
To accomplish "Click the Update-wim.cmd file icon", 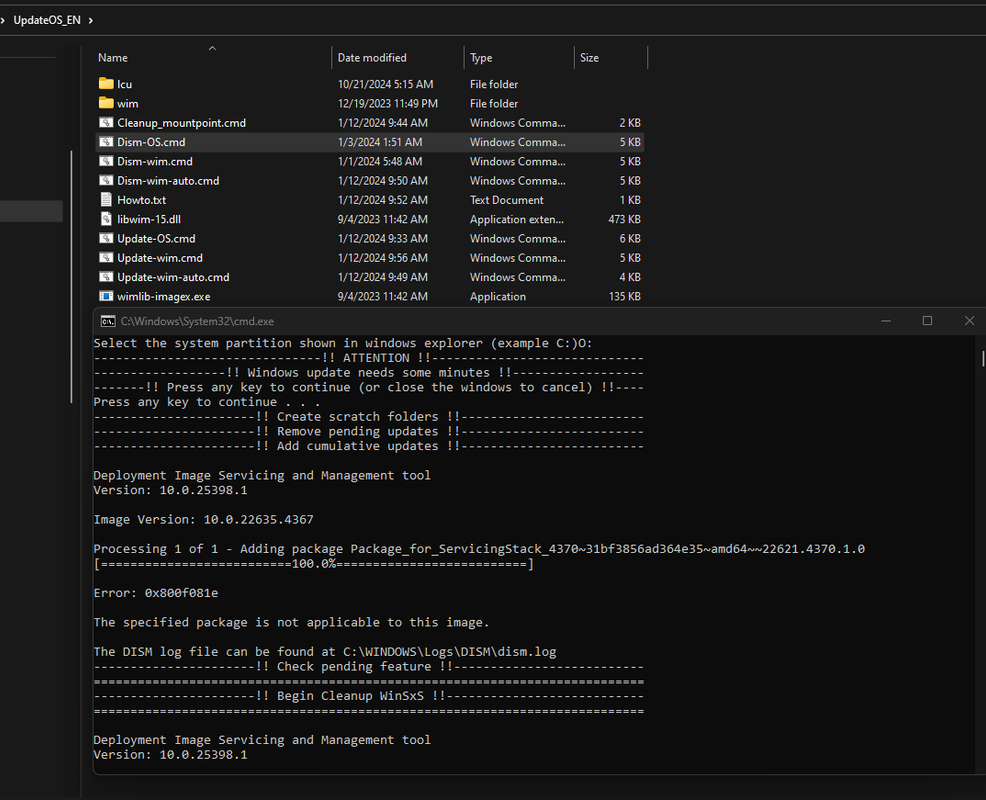I will tap(106, 258).
